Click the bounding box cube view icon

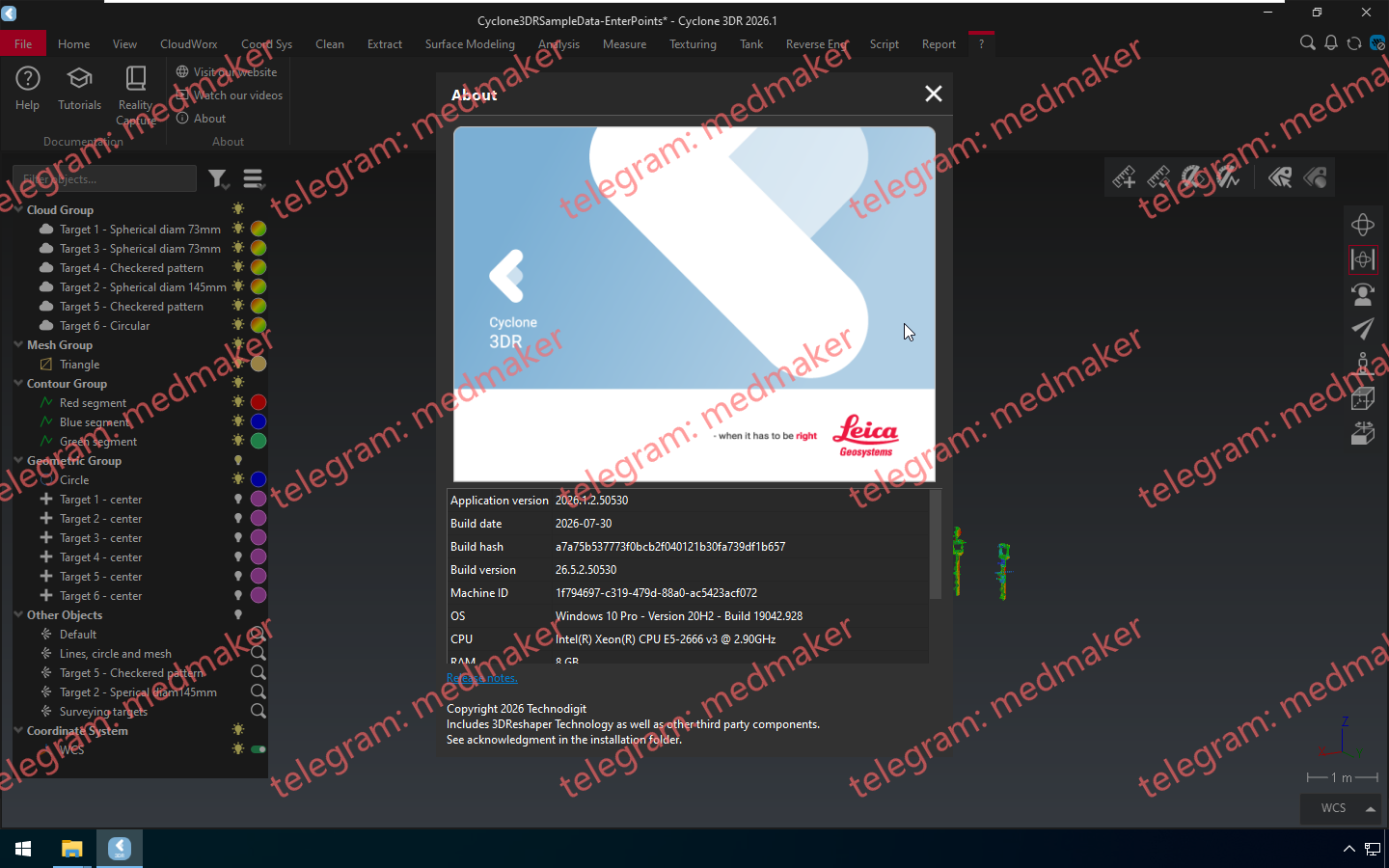[1363, 398]
